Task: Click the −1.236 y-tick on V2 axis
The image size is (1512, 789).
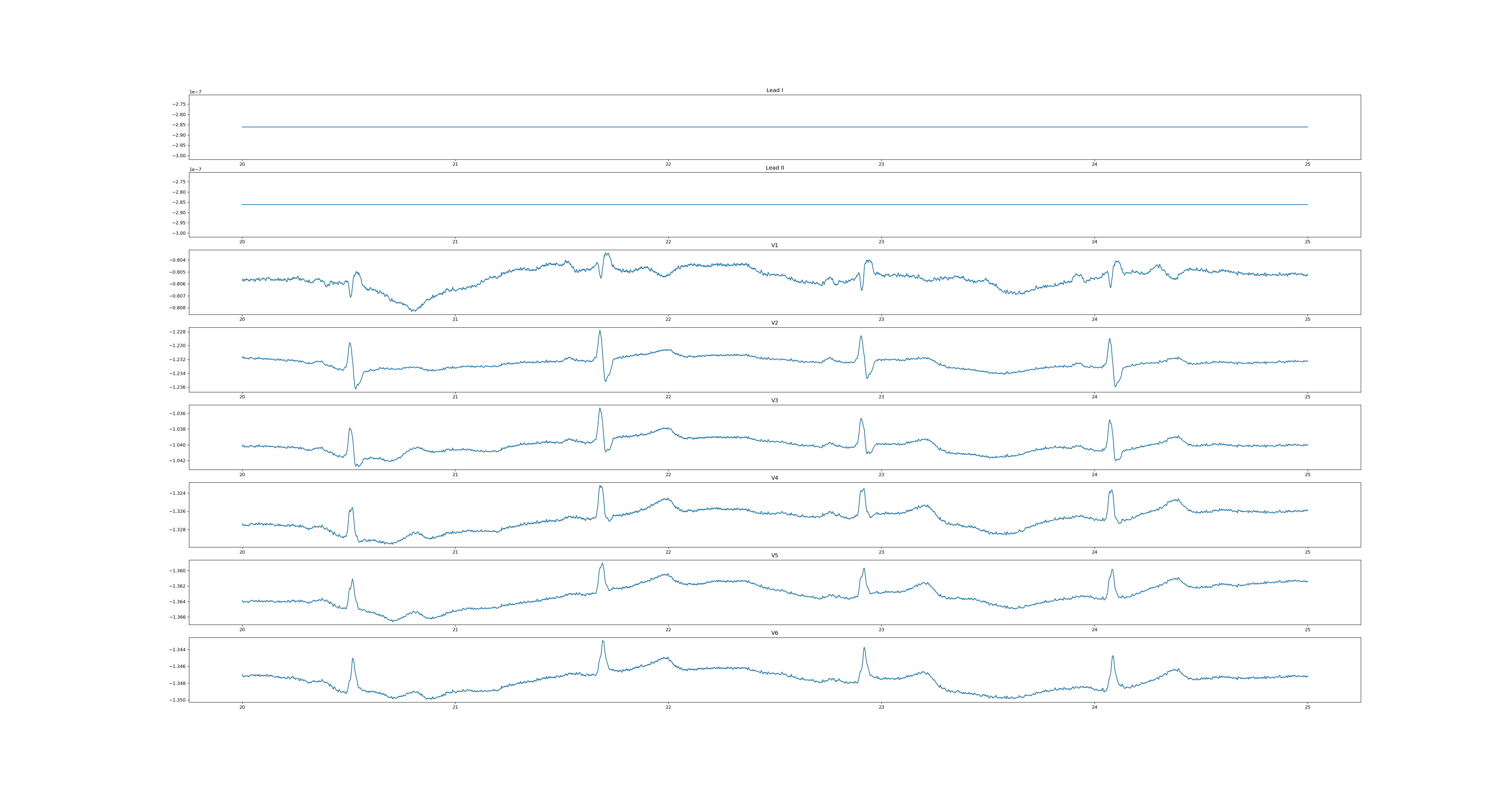Action: (178, 387)
